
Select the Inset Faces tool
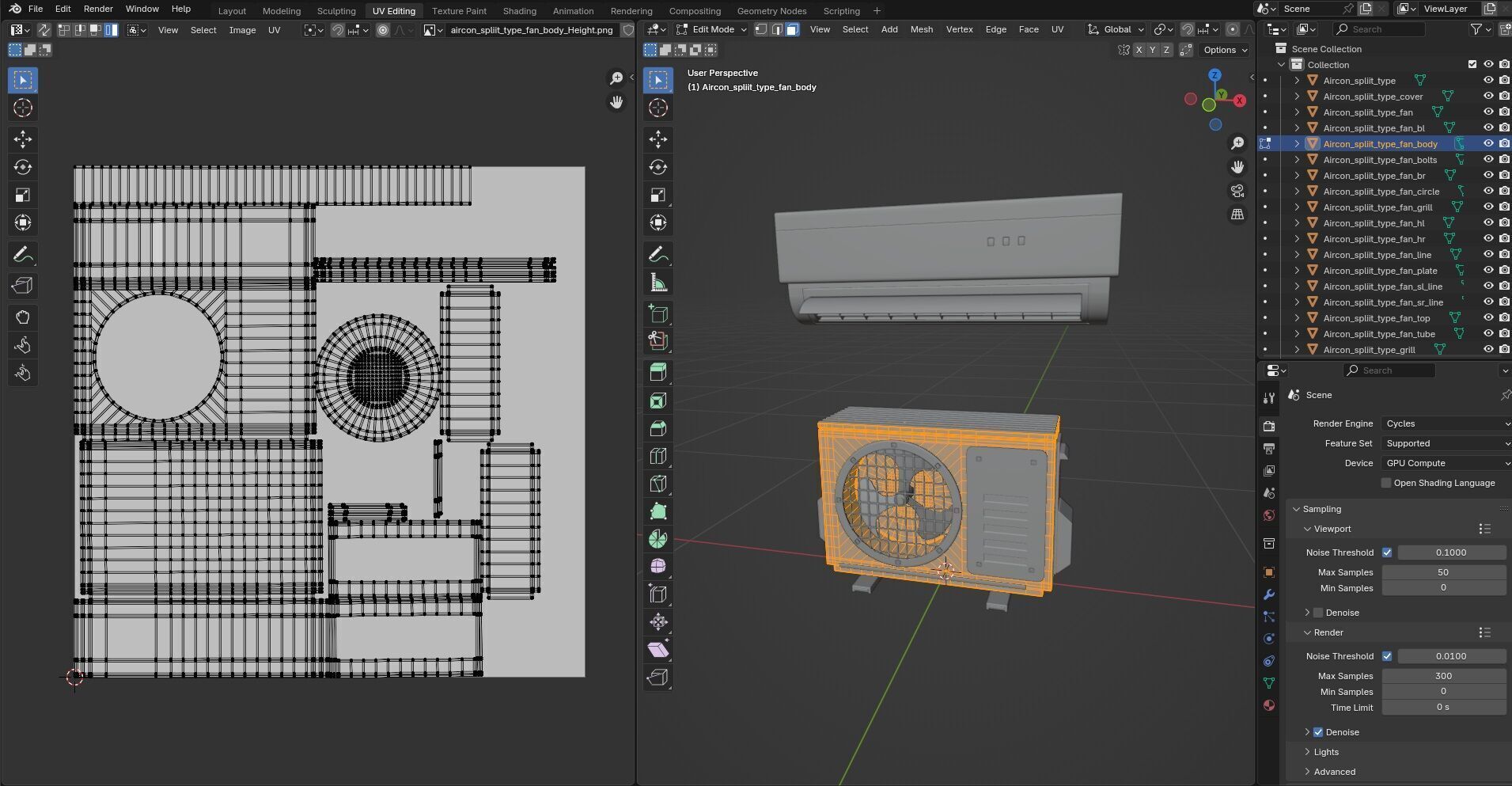[x=658, y=401]
